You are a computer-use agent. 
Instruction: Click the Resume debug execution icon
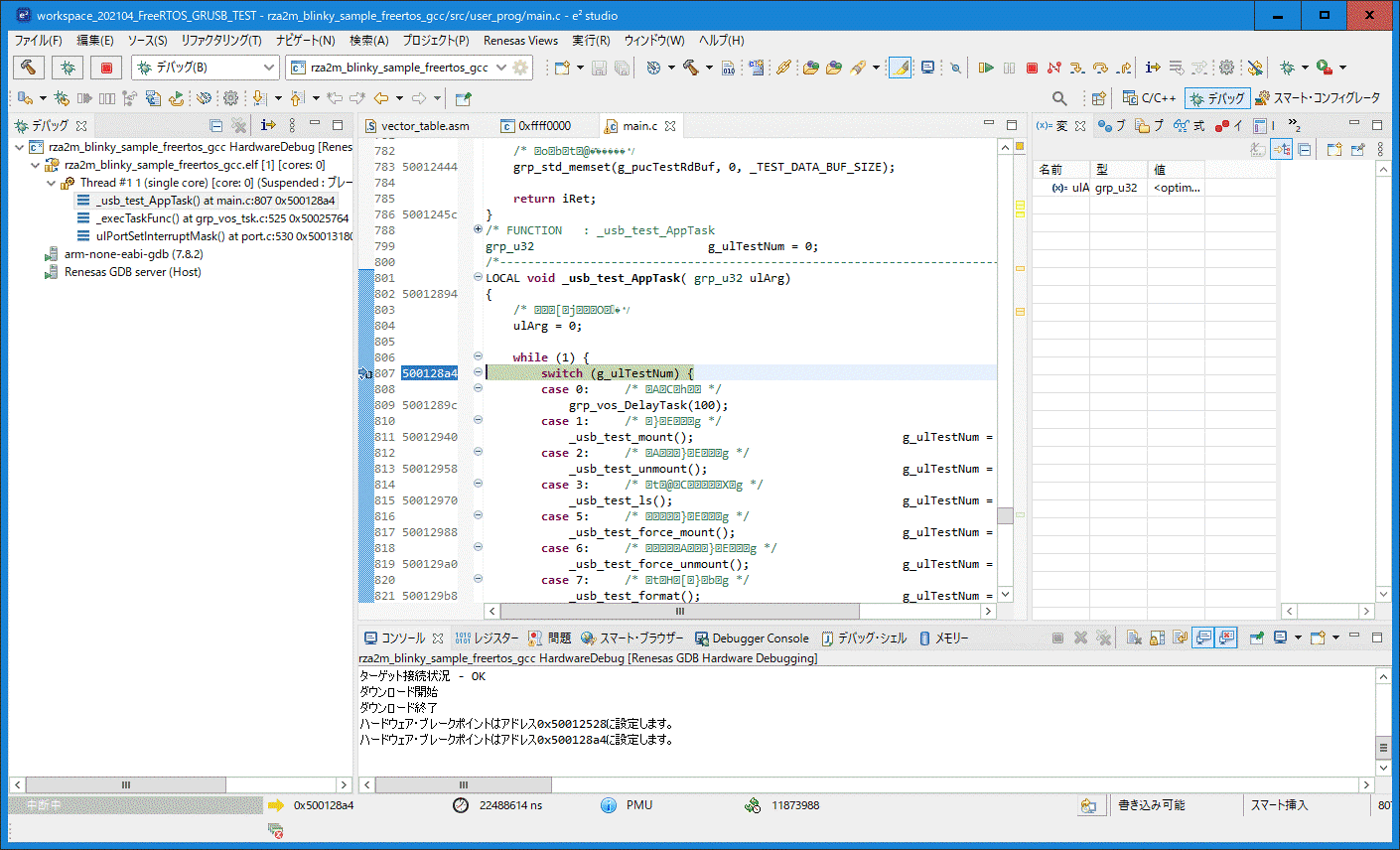point(985,68)
